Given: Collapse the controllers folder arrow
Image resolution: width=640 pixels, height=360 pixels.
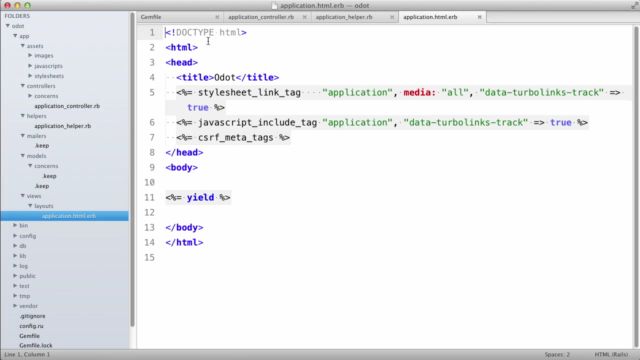Looking at the screenshot, I should click(x=23, y=86).
